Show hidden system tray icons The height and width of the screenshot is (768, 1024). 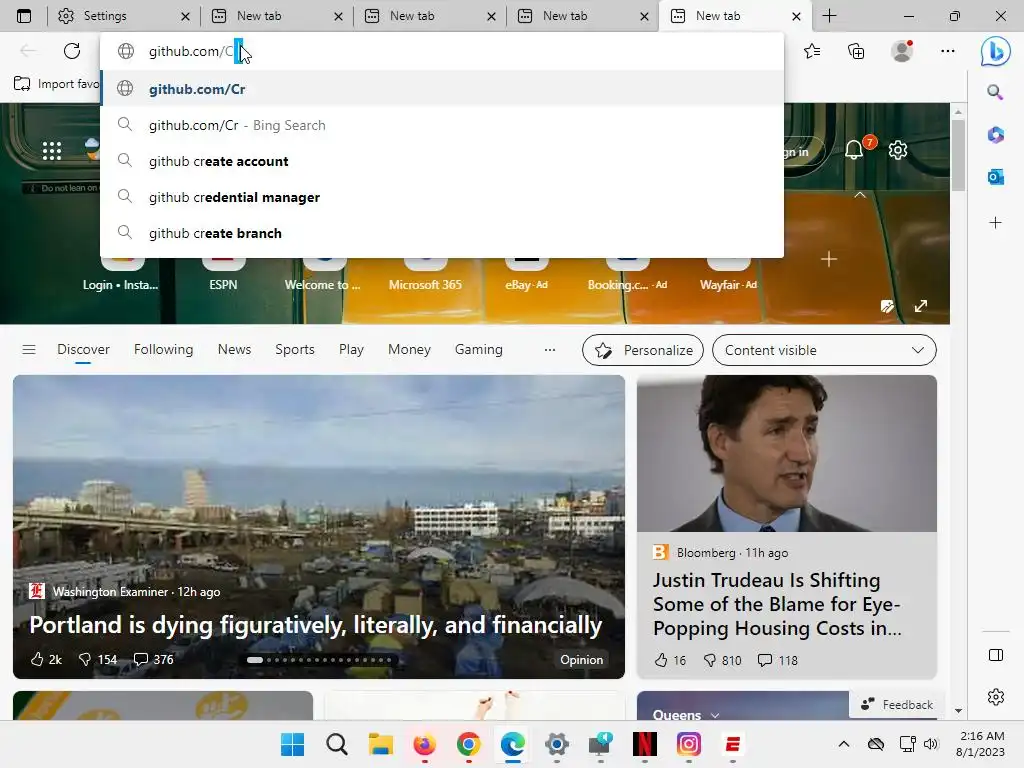tap(844, 744)
